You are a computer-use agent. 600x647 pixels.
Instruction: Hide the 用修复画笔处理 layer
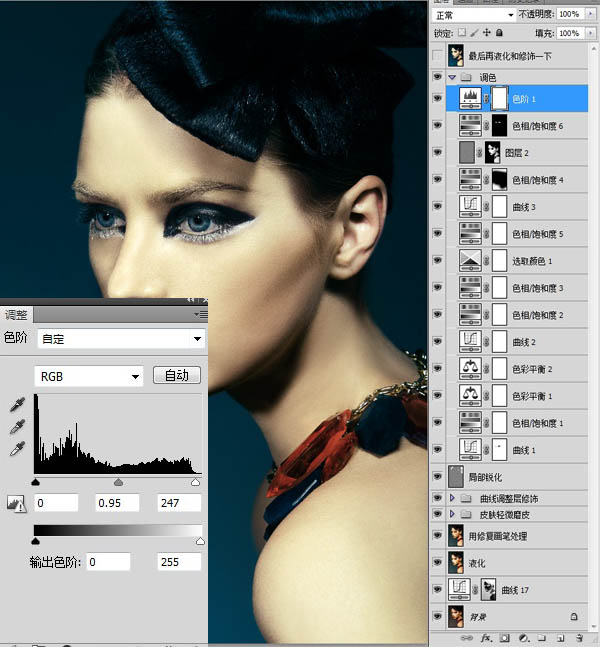tap(437, 536)
